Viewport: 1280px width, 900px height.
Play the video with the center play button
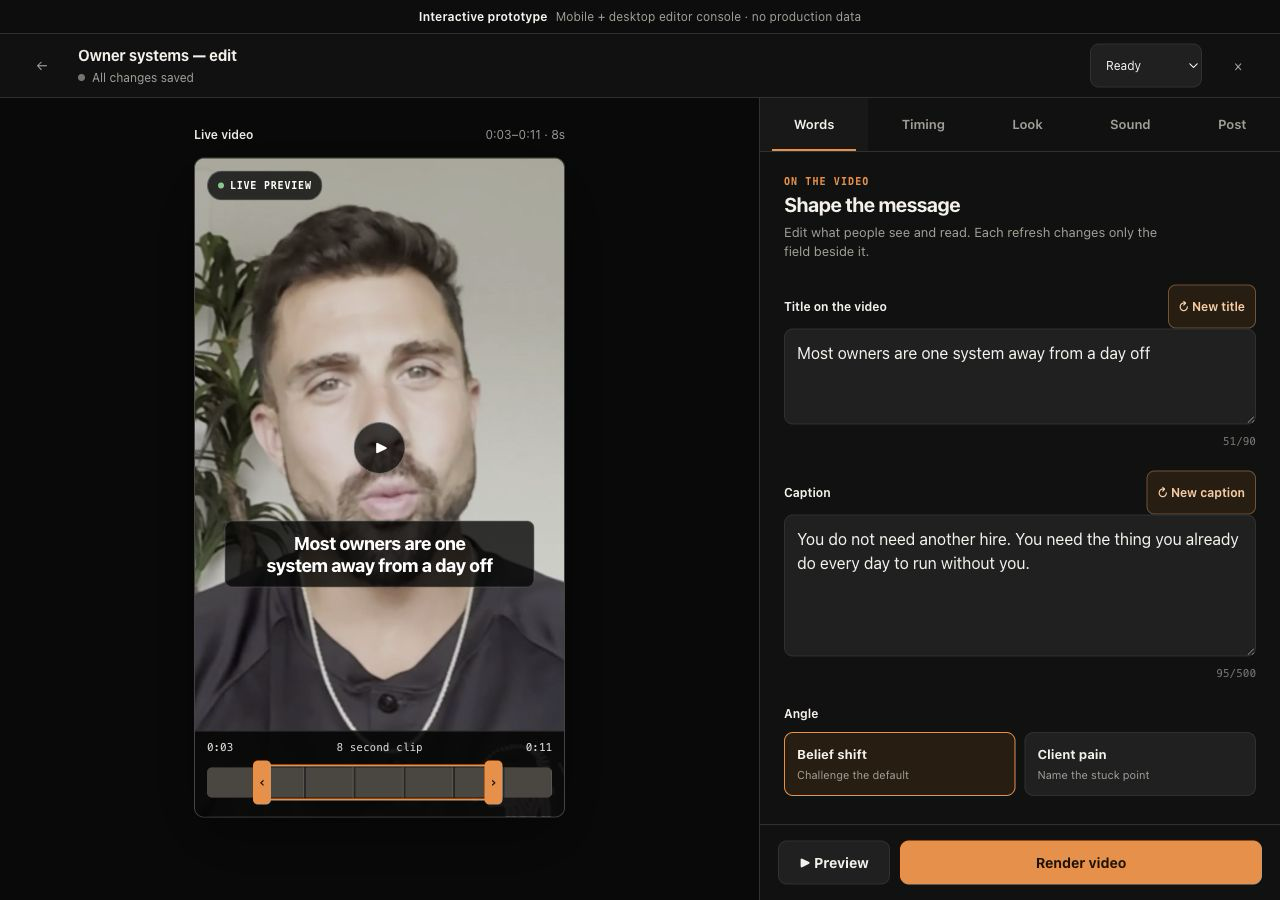pos(379,448)
